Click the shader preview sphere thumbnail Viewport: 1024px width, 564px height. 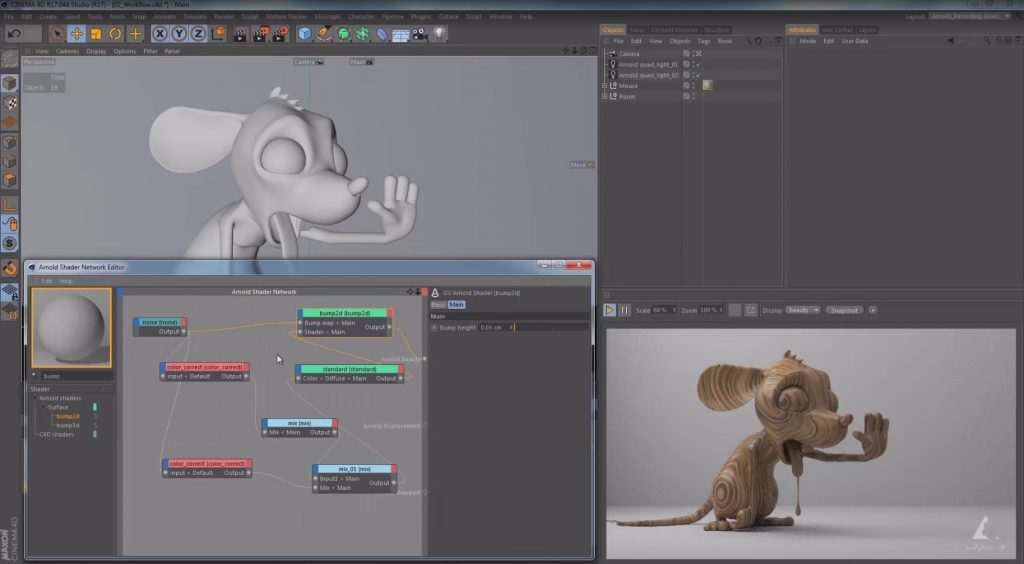tap(71, 328)
